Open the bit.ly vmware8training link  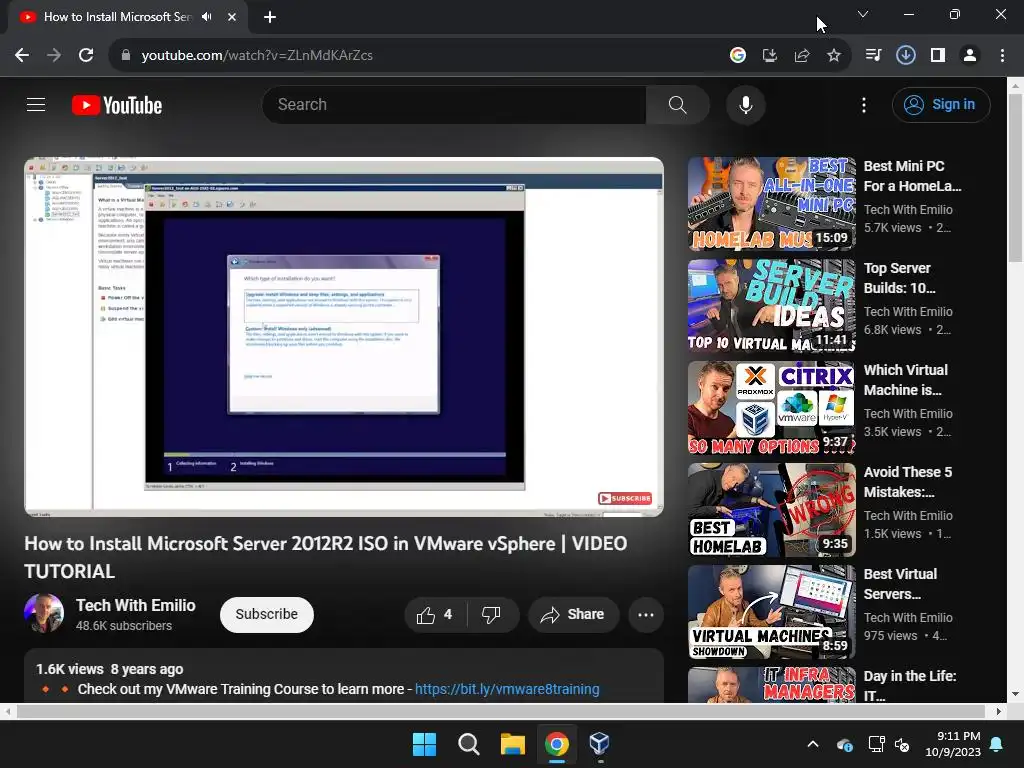507,689
